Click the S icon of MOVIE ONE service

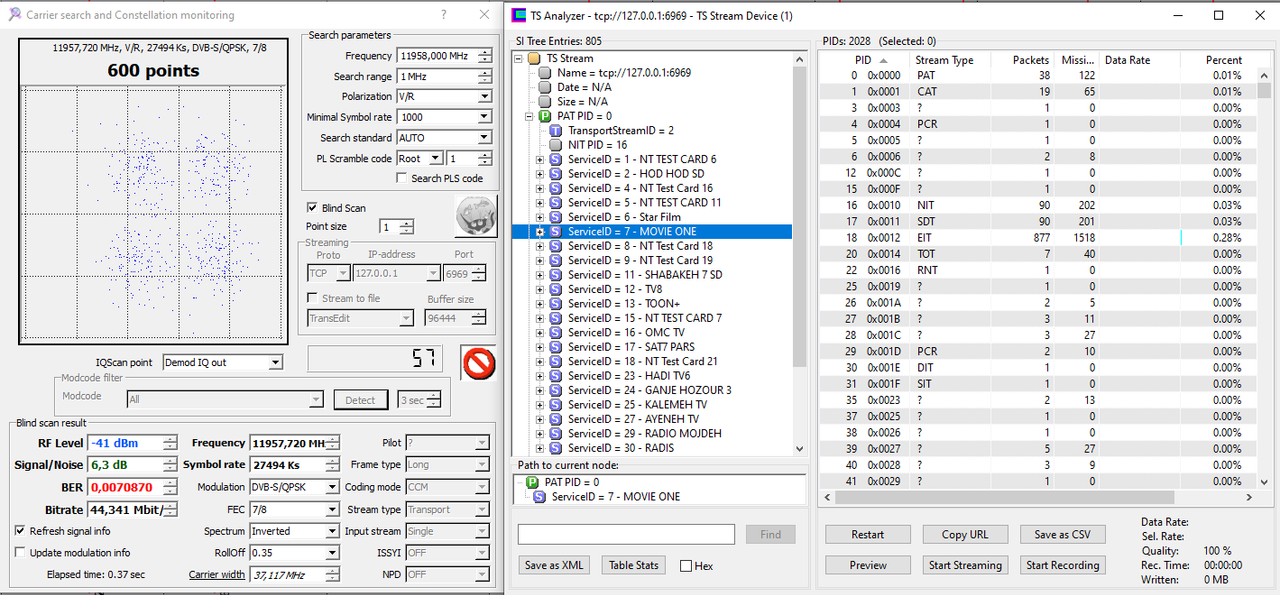pos(555,232)
